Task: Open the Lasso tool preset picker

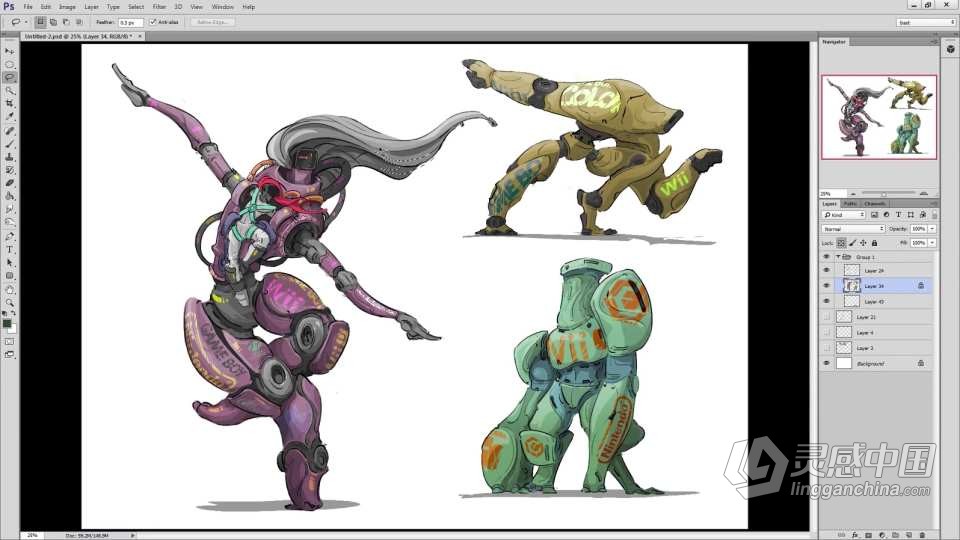Action: point(18,22)
